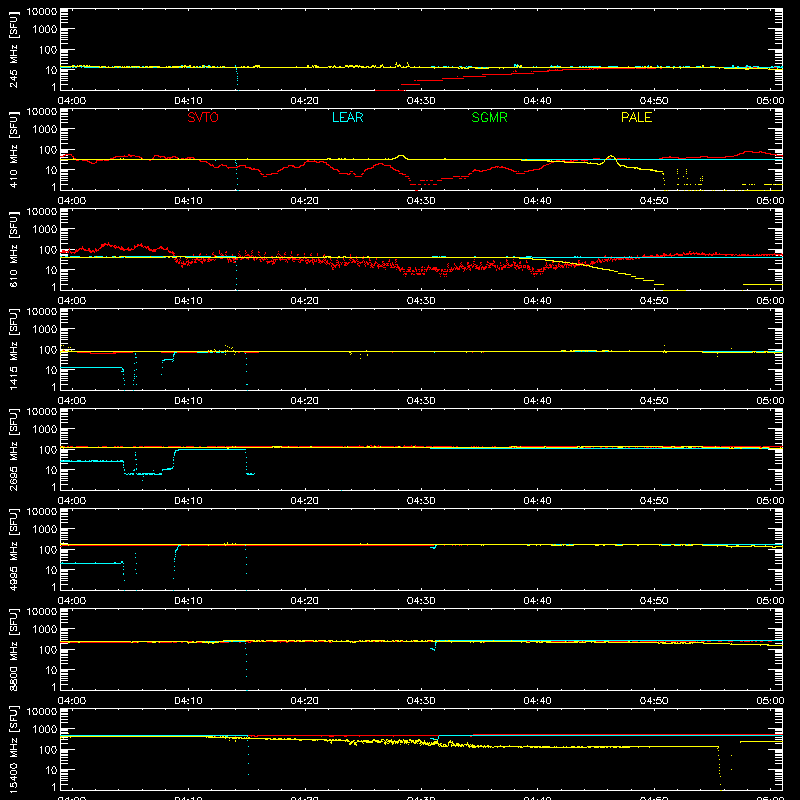Click 04:40 time label below 610 MHz plot
Screen dimensions: 800x800
click(x=537, y=301)
